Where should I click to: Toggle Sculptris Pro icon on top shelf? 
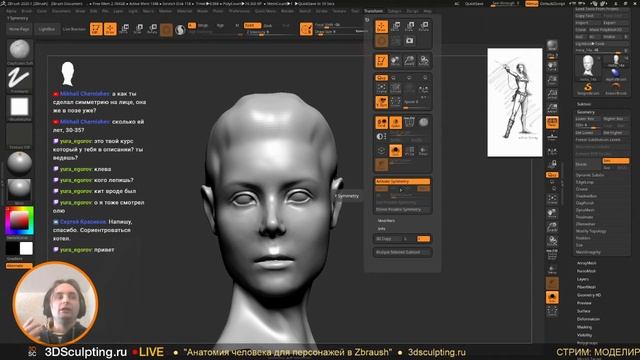tap(180, 29)
